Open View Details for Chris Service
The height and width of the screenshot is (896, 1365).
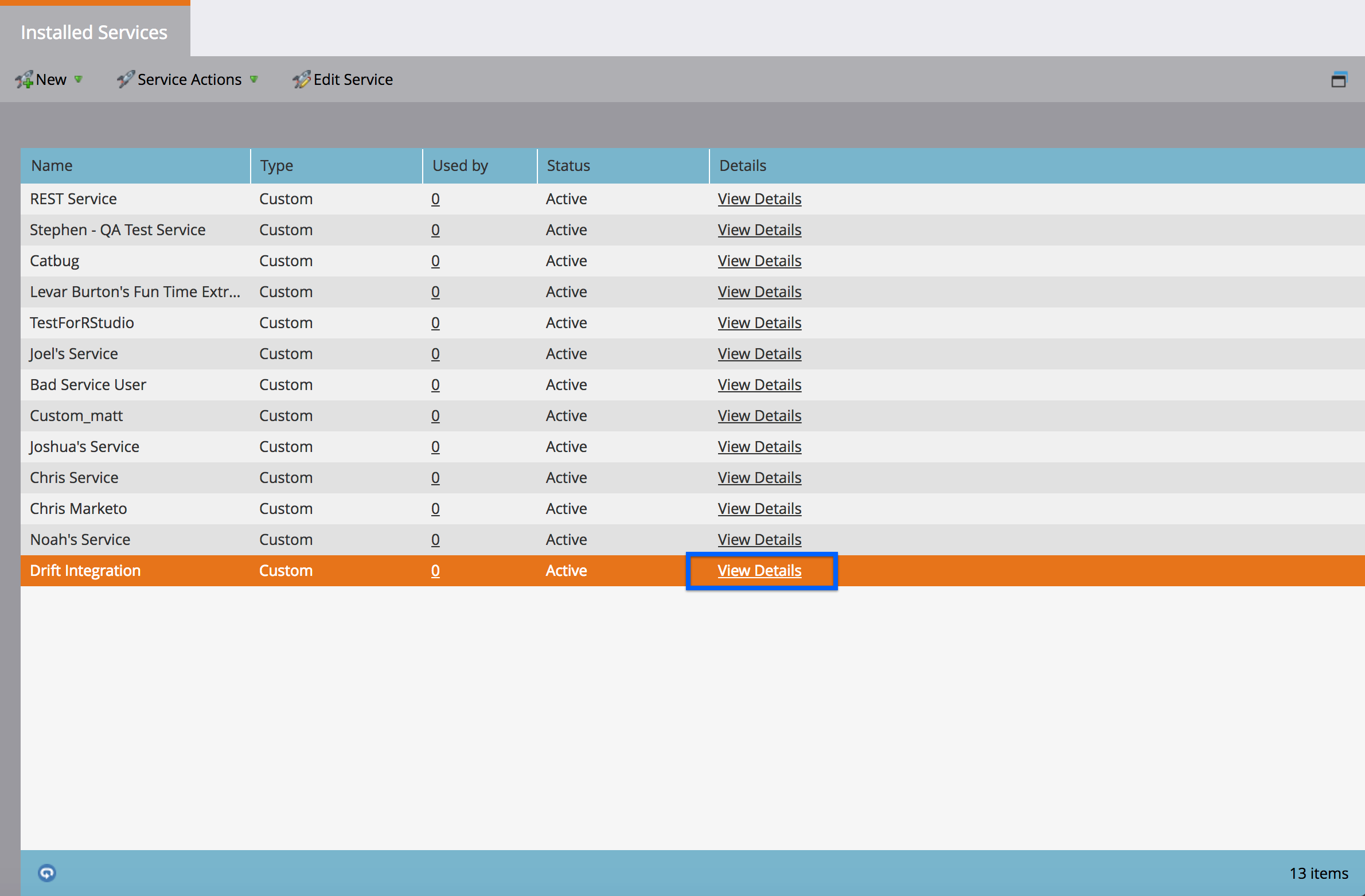pyautogui.click(x=759, y=478)
